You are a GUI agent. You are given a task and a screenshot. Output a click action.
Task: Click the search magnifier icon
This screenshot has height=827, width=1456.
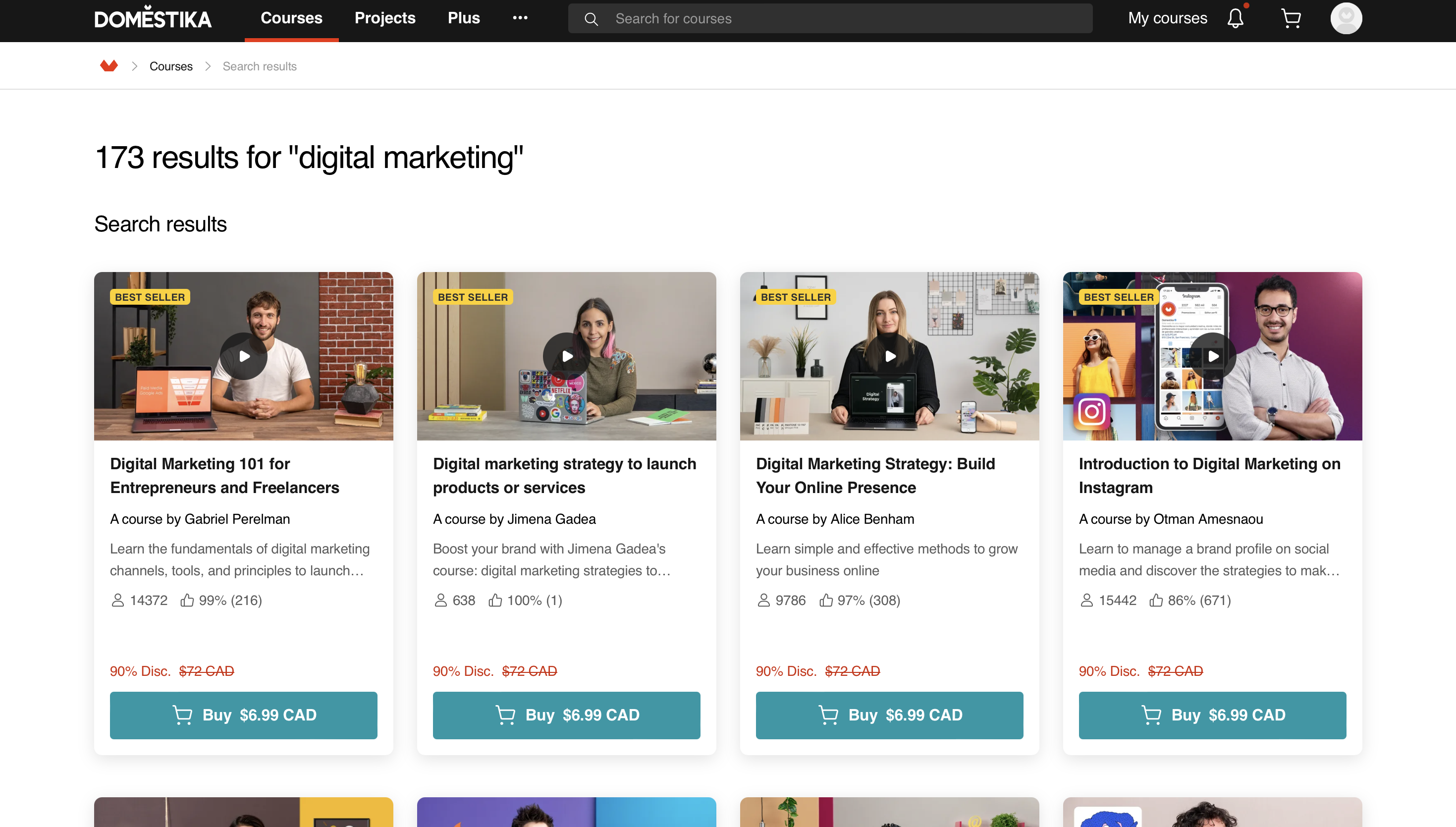[591, 19]
